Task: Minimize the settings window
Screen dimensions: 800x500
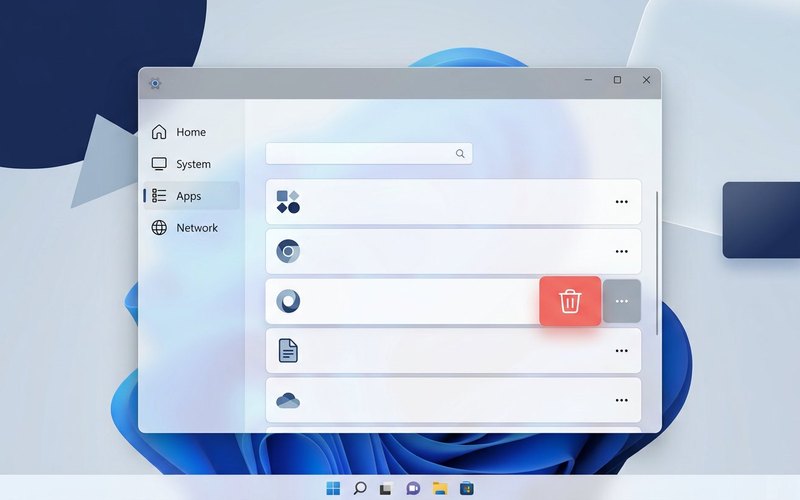Action: 588,80
